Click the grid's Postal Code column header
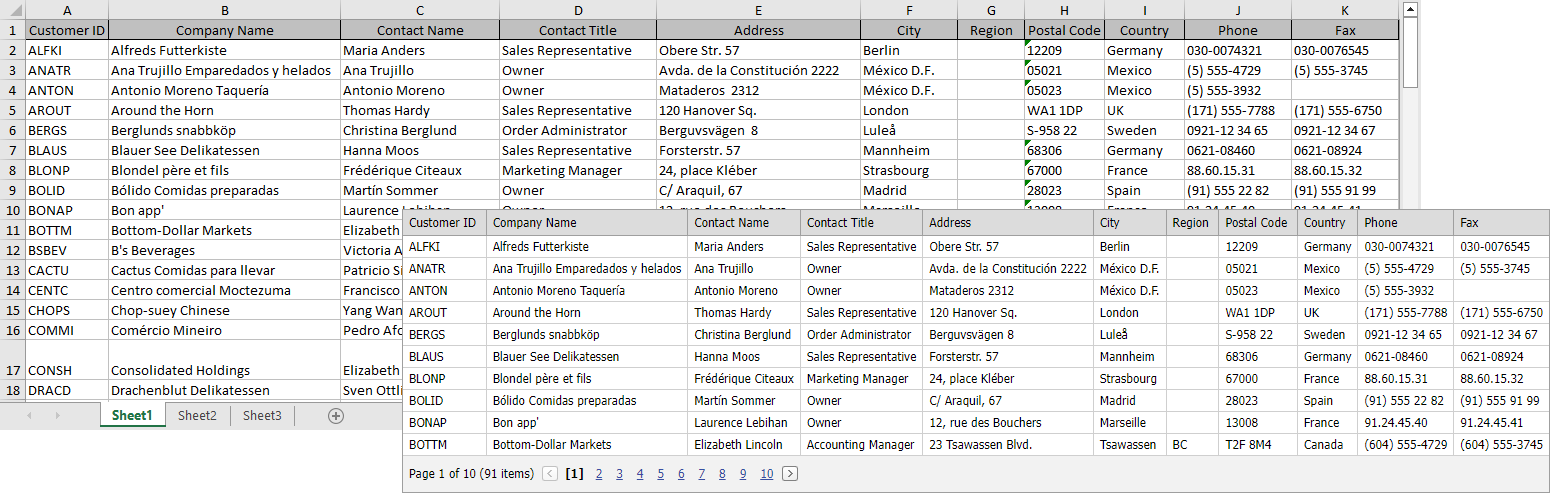 click(x=1257, y=223)
